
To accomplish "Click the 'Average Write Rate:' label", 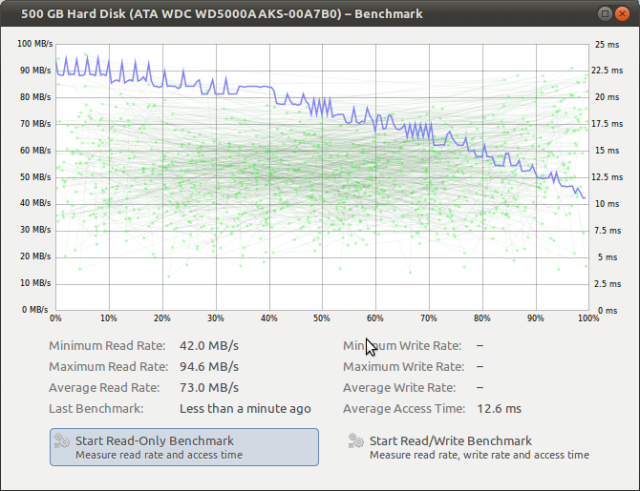I will [x=400, y=387].
